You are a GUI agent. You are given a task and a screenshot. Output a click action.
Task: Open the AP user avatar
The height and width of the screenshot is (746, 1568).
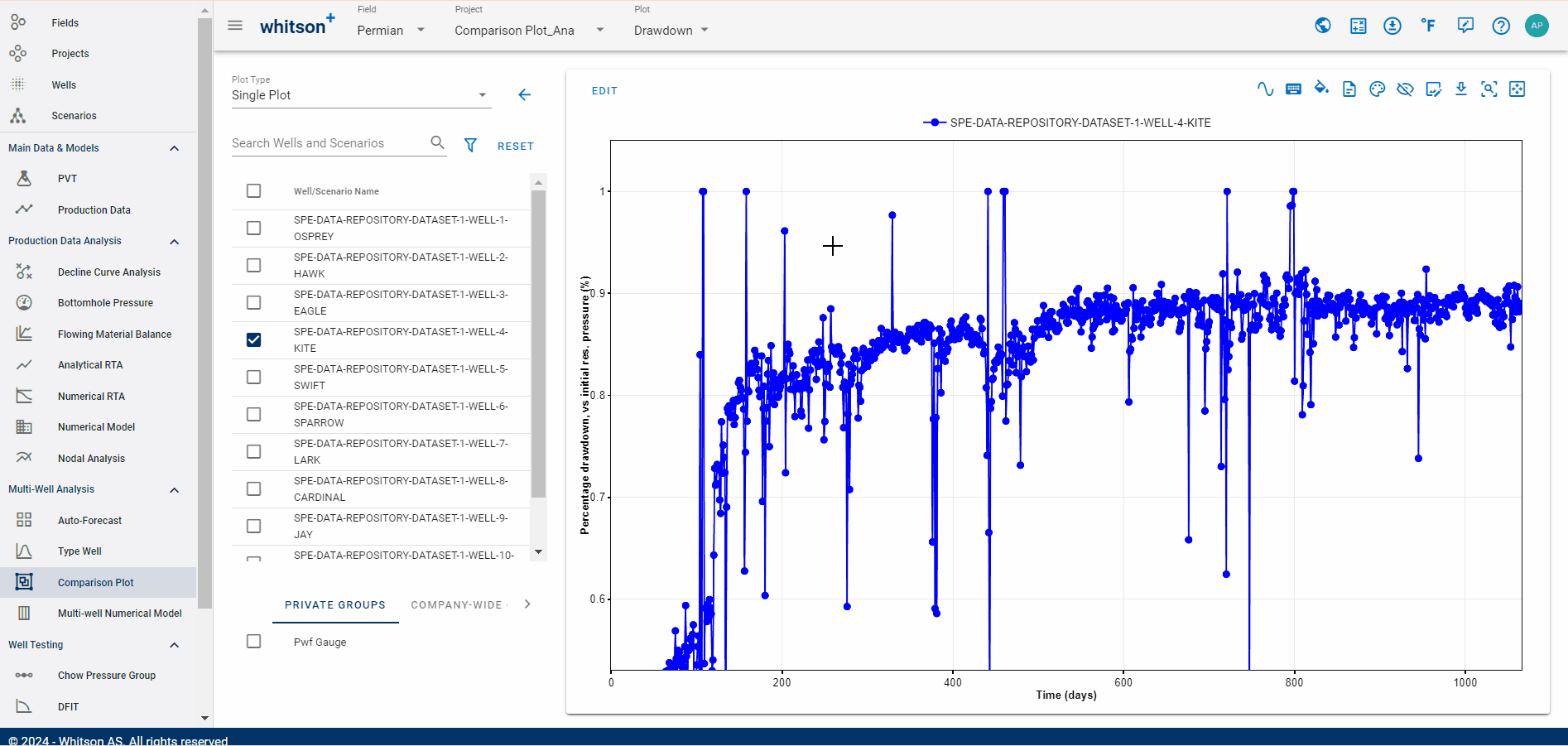pyautogui.click(x=1537, y=26)
